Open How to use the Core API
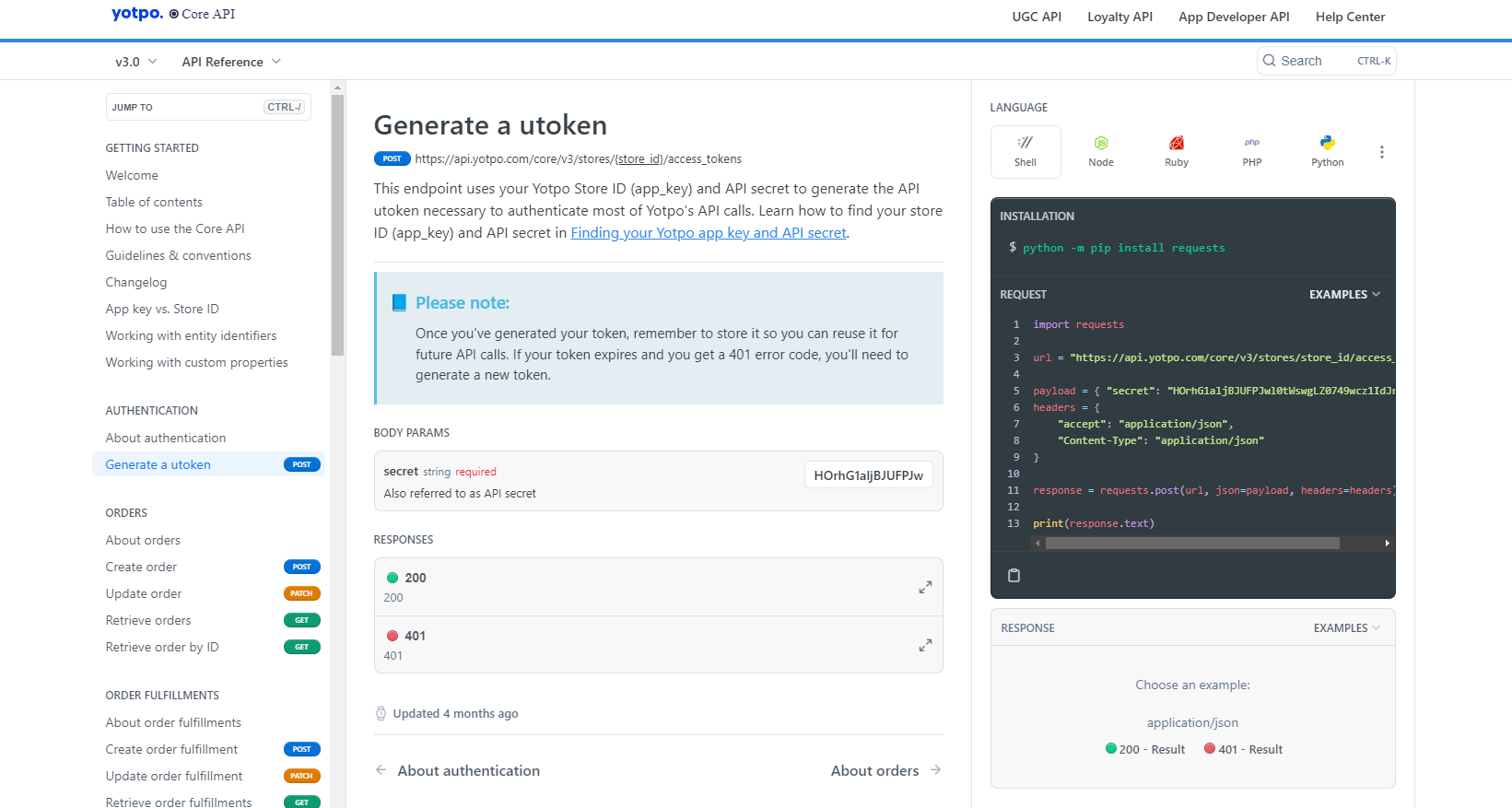This screenshot has width=1512, height=808. click(175, 228)
